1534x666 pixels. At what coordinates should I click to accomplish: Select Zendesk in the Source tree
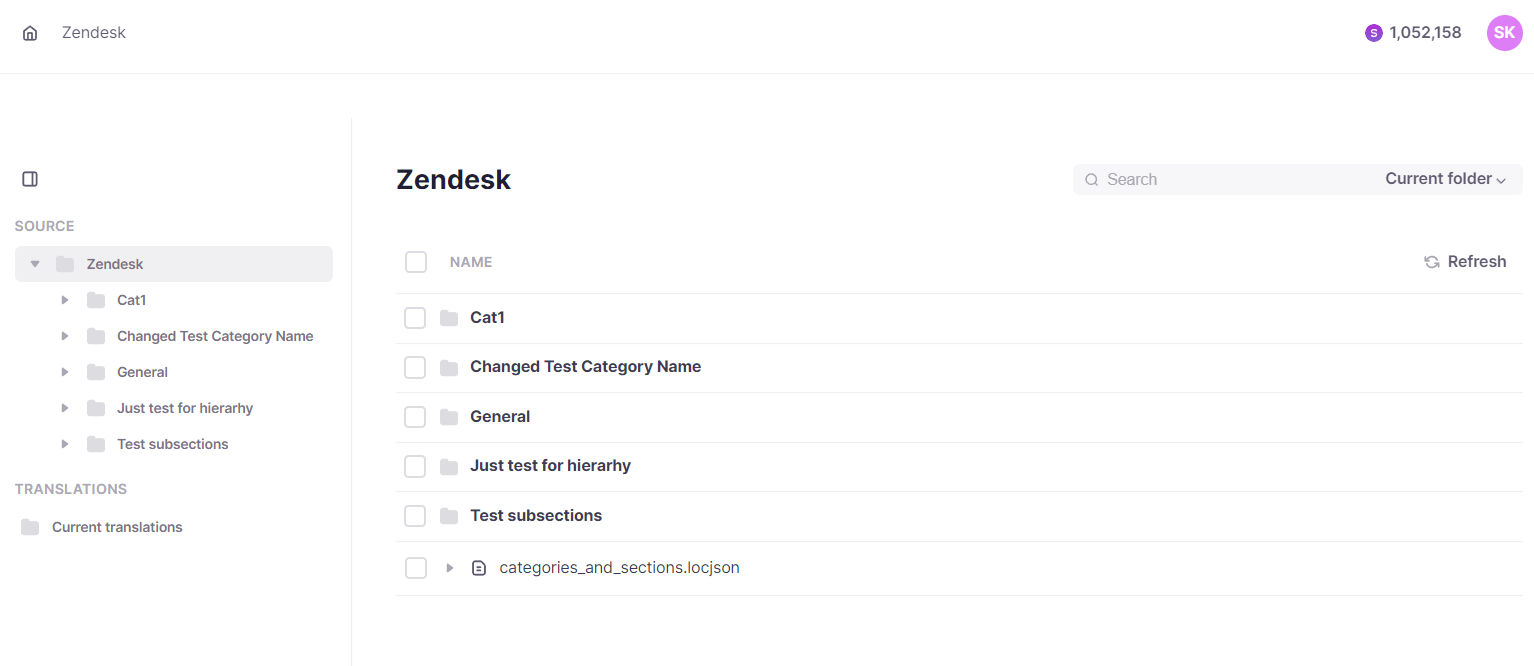tap(115, 264)
